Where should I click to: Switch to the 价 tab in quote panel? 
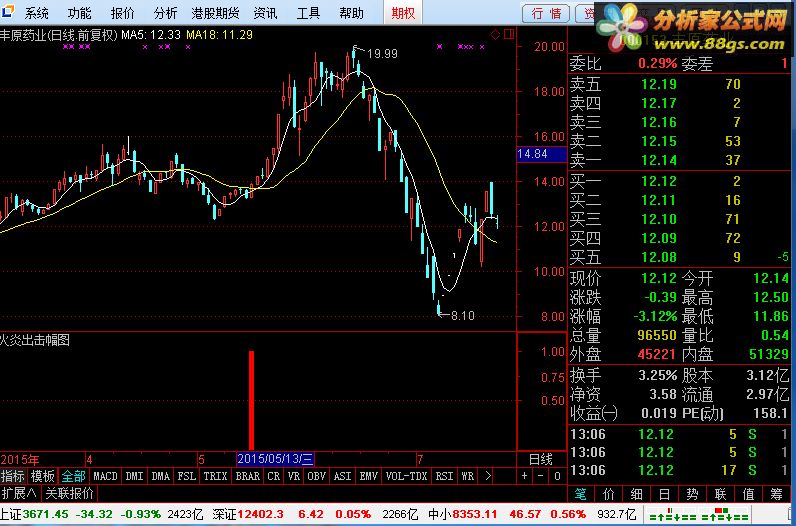pyautogui.click(x=608, y=493)
